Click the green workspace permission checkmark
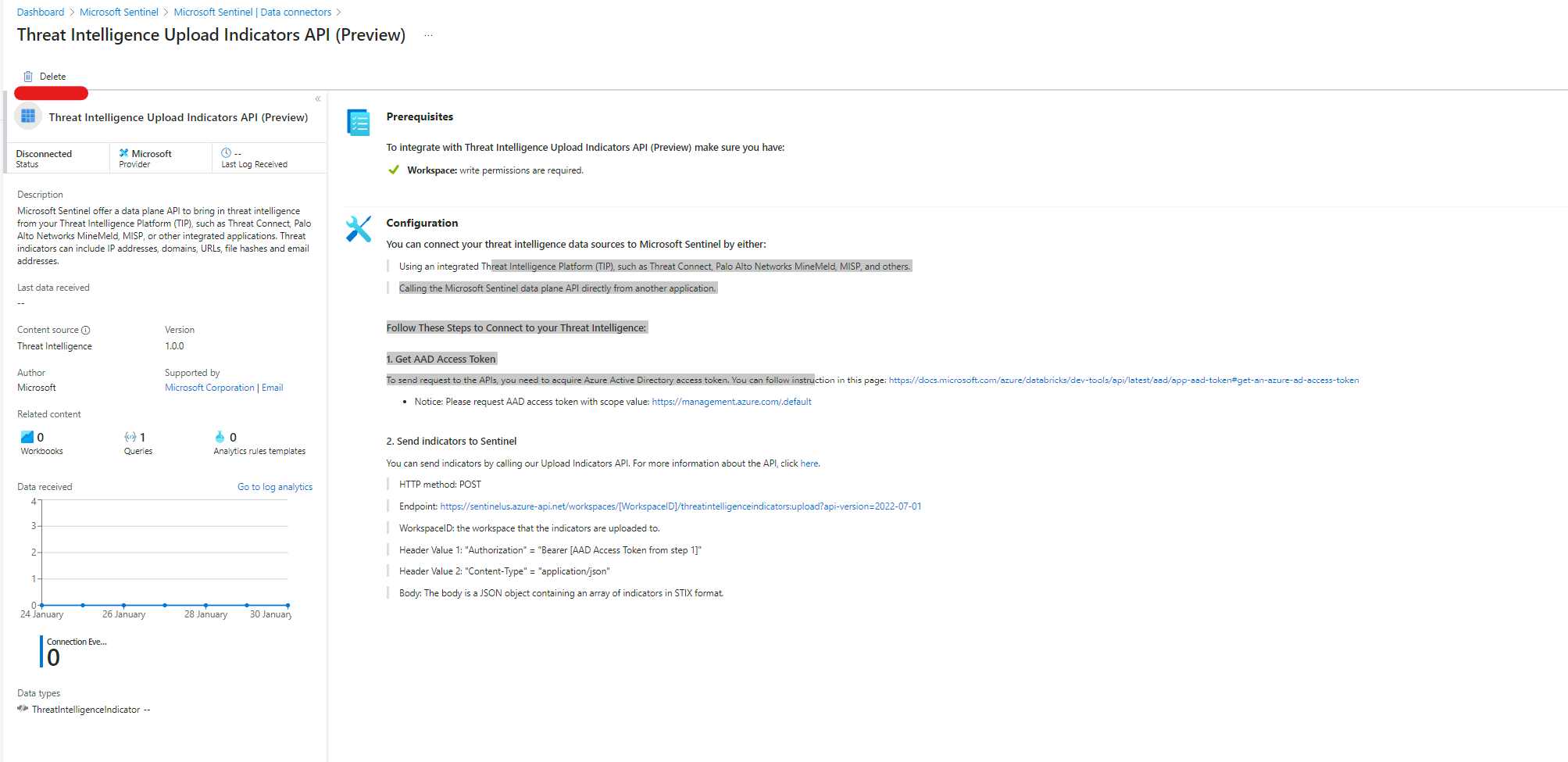Image resolution: width=1568 pixels, height=762 pixels. 394,170
